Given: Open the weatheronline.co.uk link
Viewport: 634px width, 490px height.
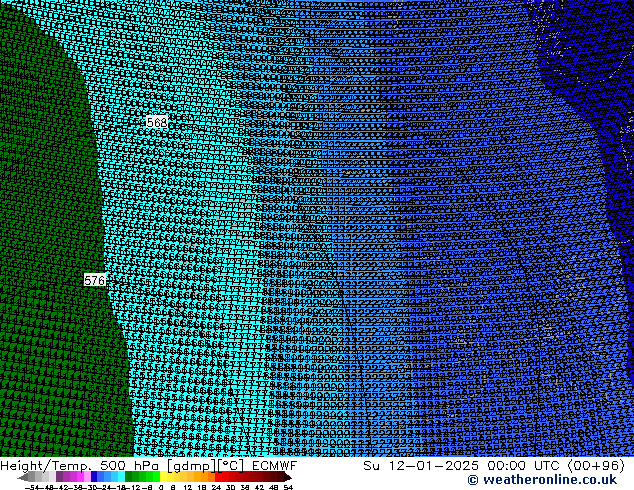Looking at the screenshot, I should (542, 480).
